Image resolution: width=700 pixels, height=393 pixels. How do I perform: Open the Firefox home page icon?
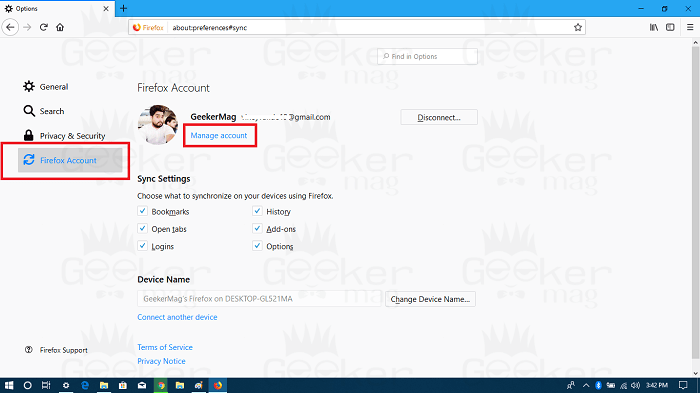pyautogui.click(x=60, y=27)
